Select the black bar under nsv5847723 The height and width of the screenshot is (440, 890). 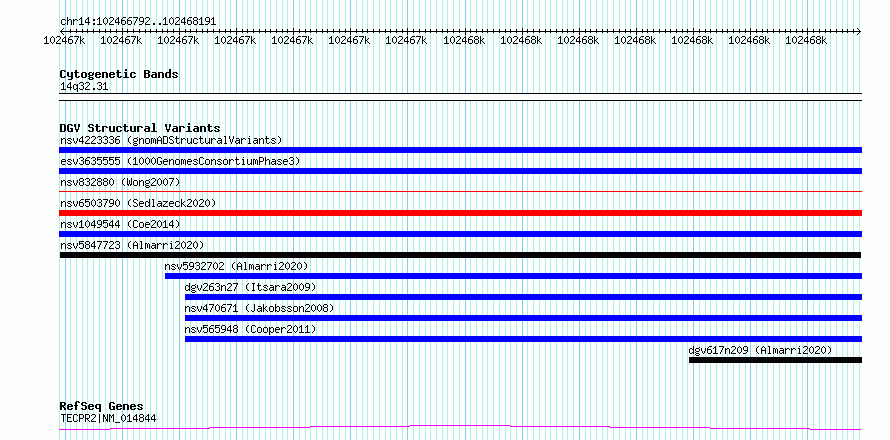coord(460,255)
